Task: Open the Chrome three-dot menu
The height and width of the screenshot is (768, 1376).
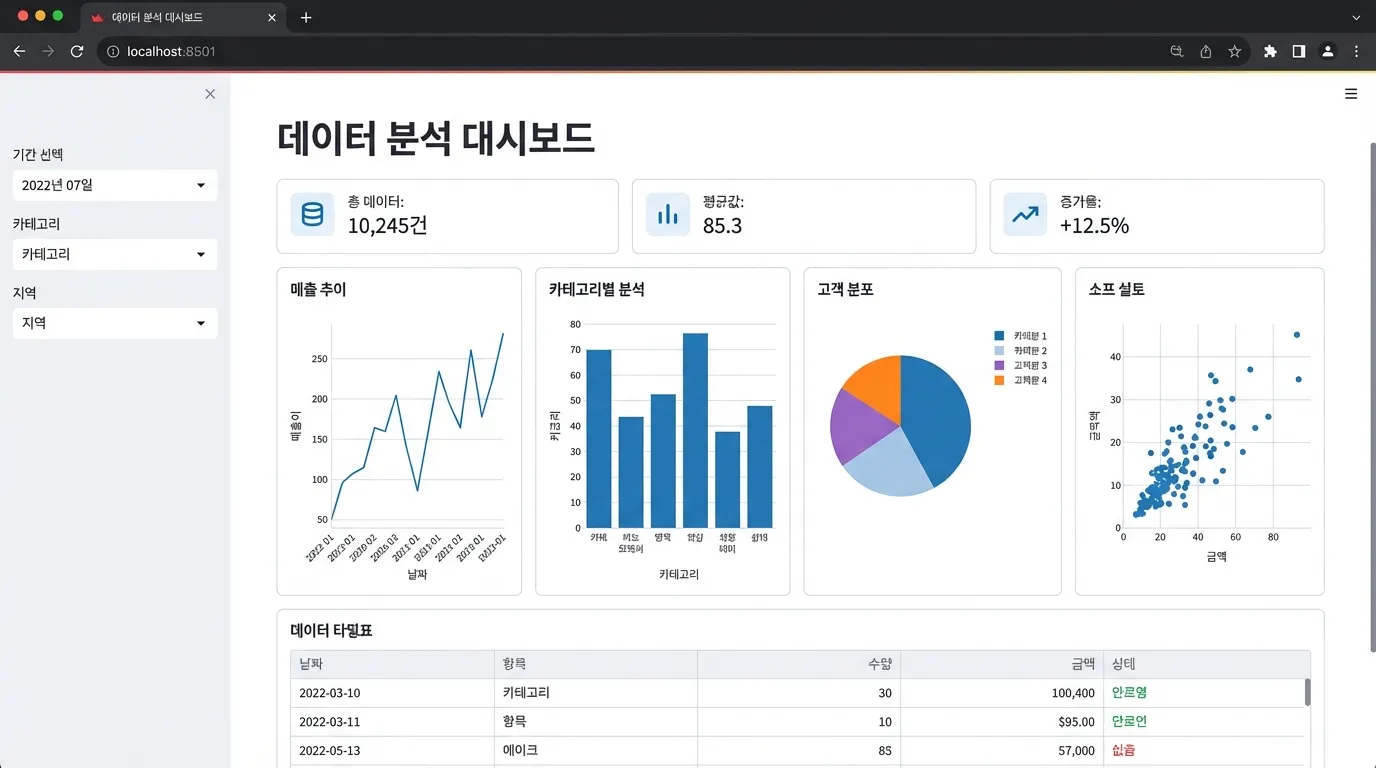Action: [x=1356, y=51]
